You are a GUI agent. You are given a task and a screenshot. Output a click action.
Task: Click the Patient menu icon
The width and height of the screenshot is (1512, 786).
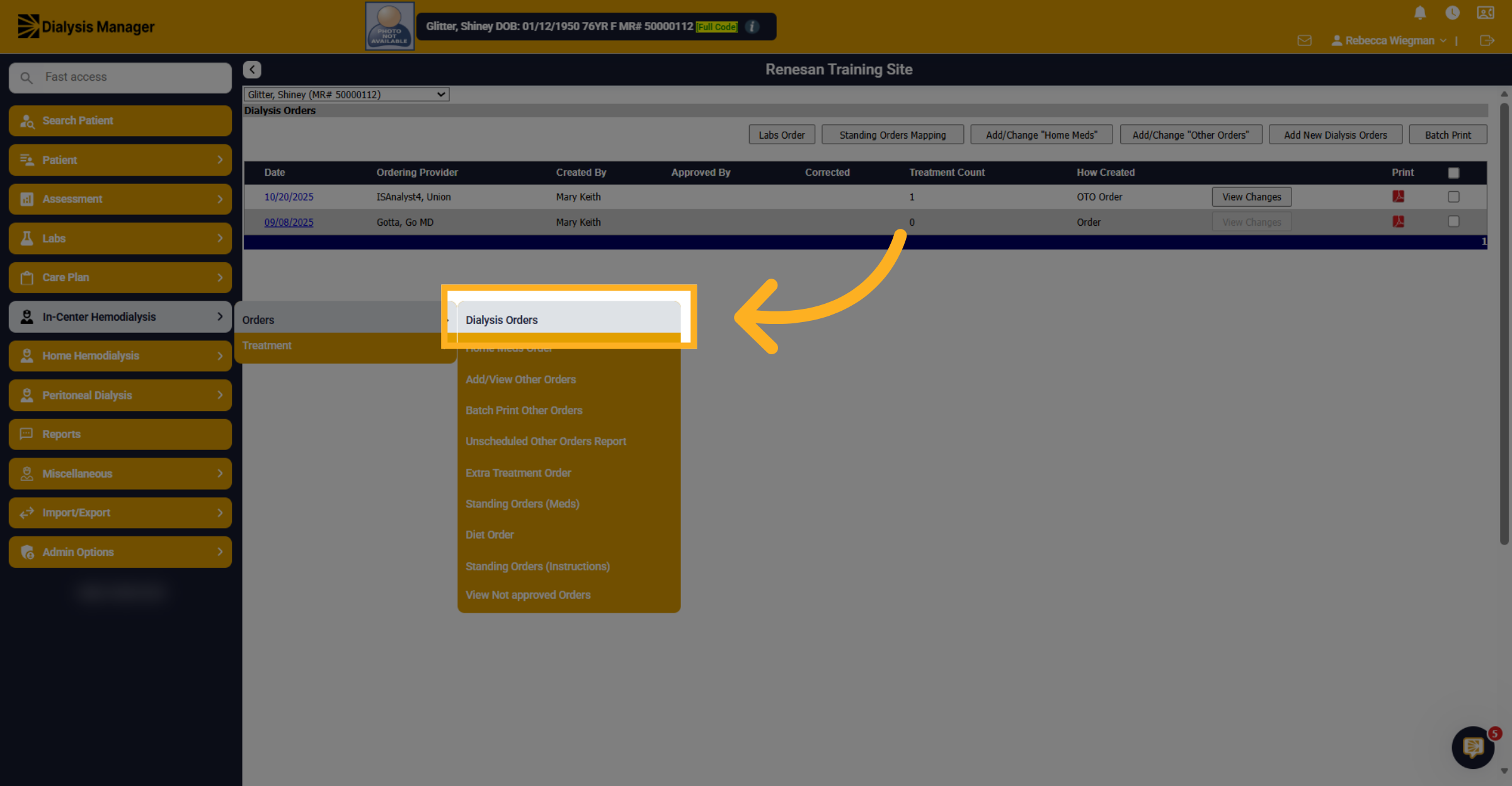26,160
